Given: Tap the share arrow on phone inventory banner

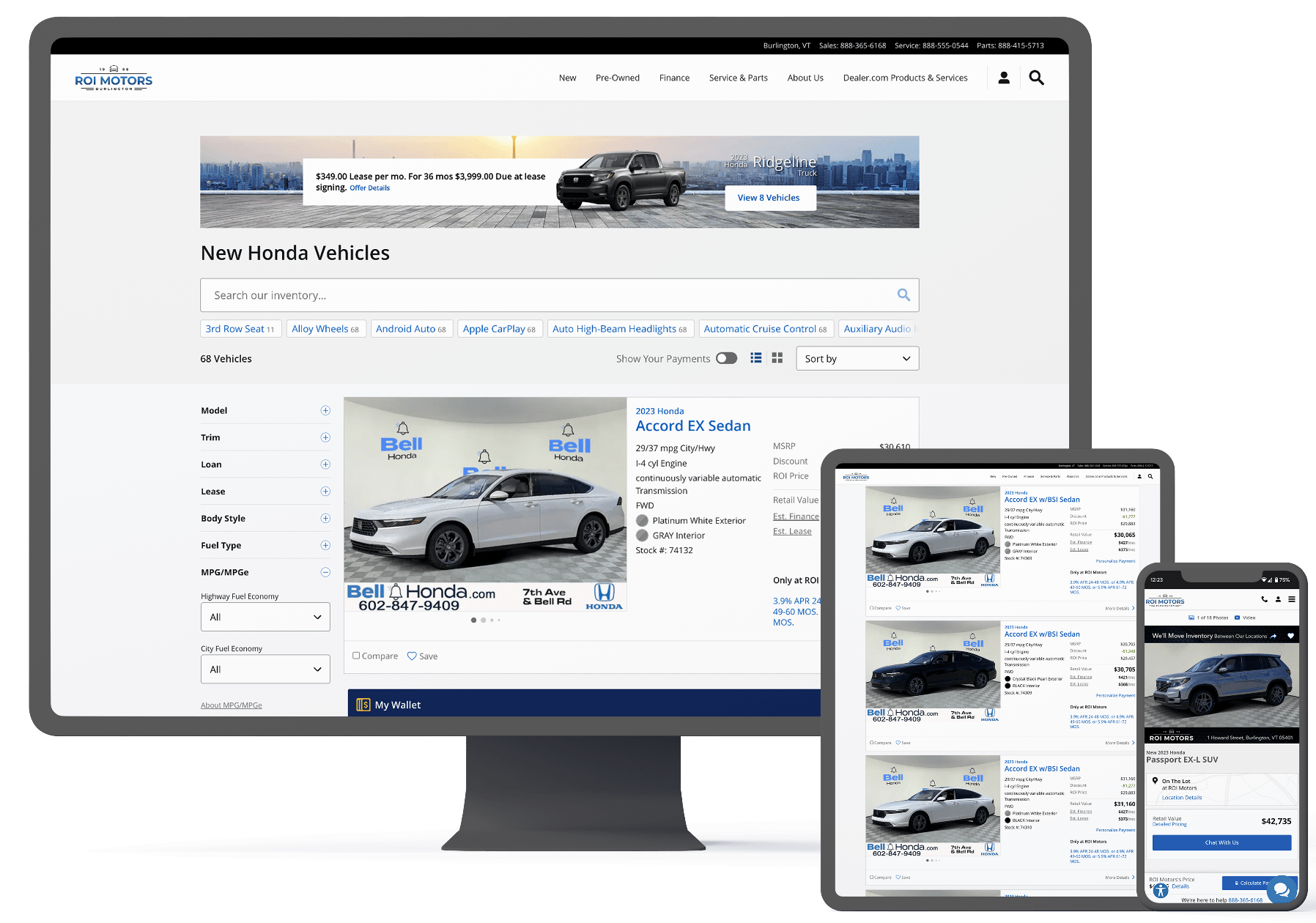Looking at the screenshot, I should tap(1274, 636).
